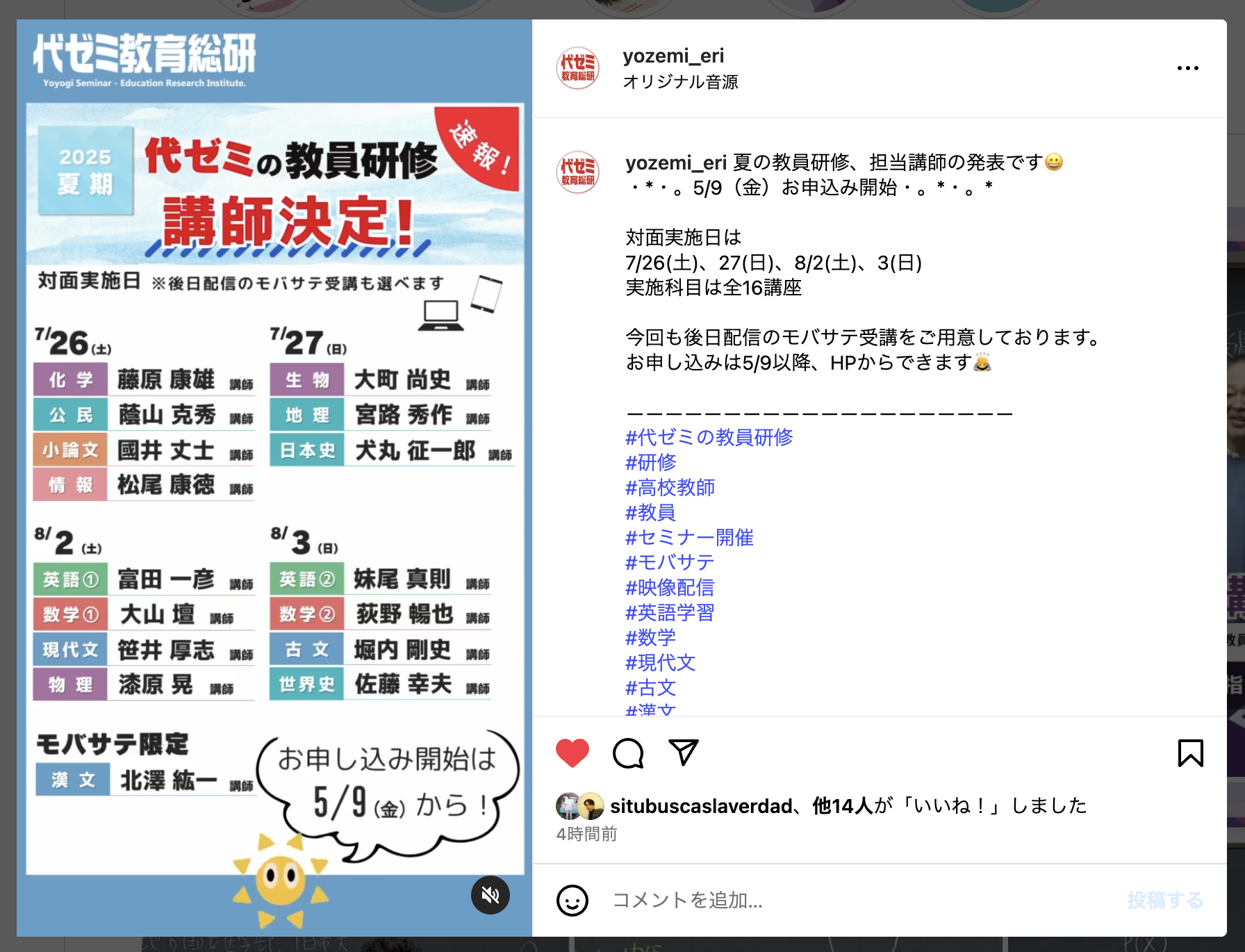Open hashtag #教員
The width and height of the screenshot is (1245, 952).
(x=650, y=512)
